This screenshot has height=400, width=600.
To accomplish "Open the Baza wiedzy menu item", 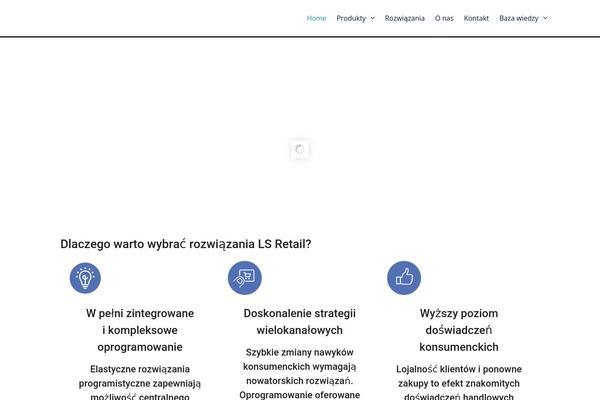I will [x=518, y=18].
